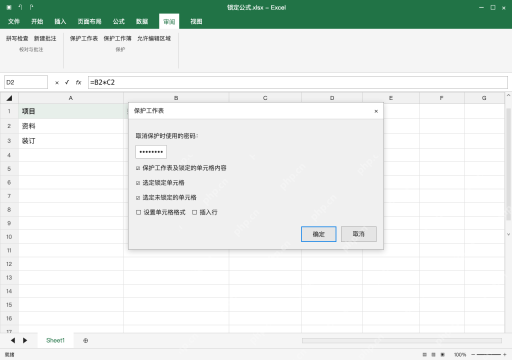
Task: Click the undo arrow in title bar
Action: [20, 7]
